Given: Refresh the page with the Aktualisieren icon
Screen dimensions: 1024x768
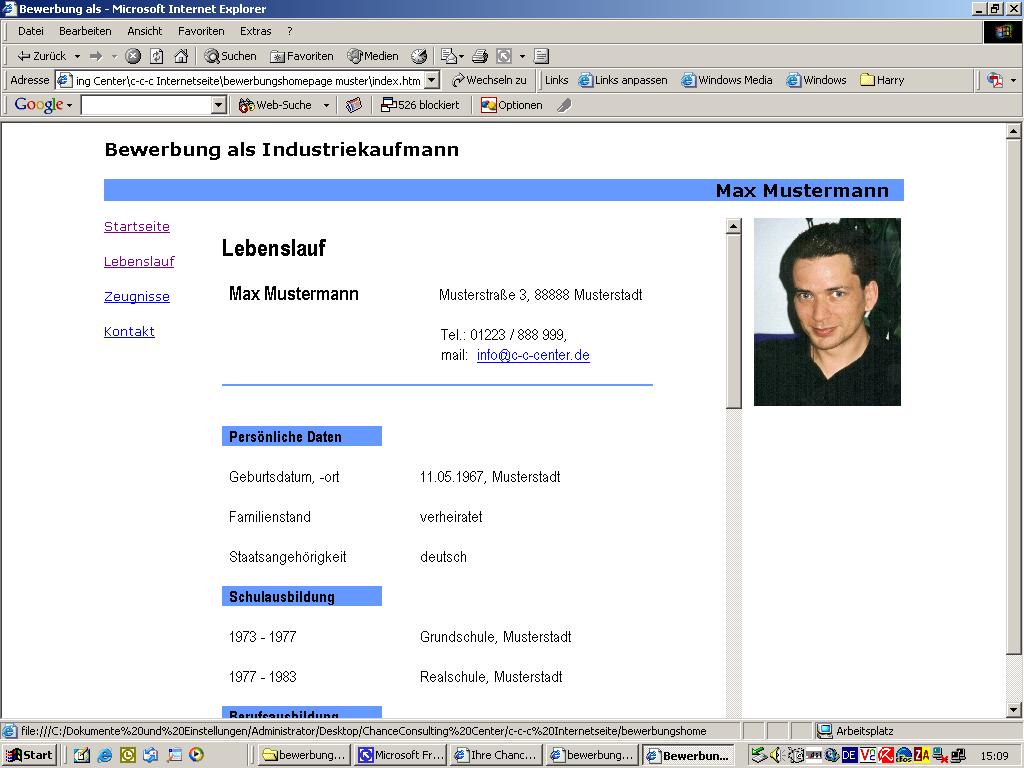Looking at the screenshot, I should pyautogui.click(x=155, y=56).
